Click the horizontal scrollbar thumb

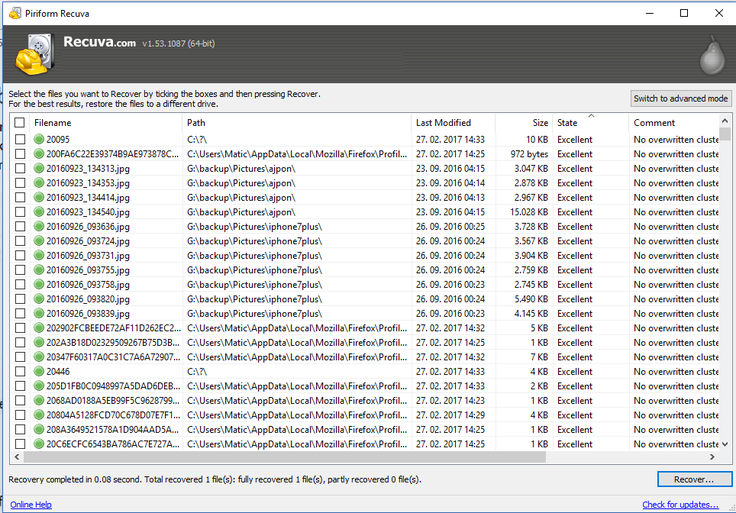pos(285,457)
